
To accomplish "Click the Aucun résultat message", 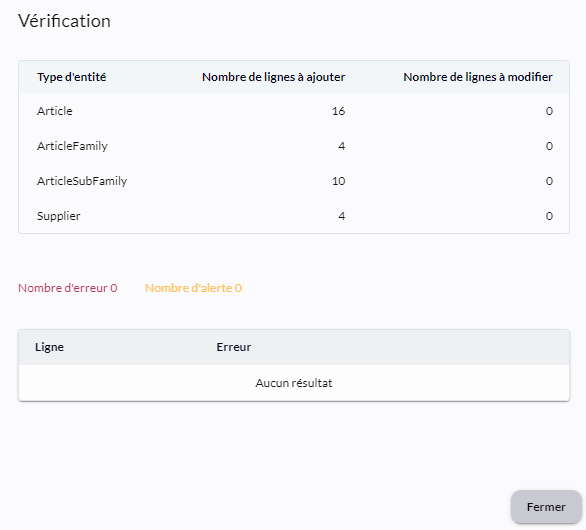I will point(294,383).
